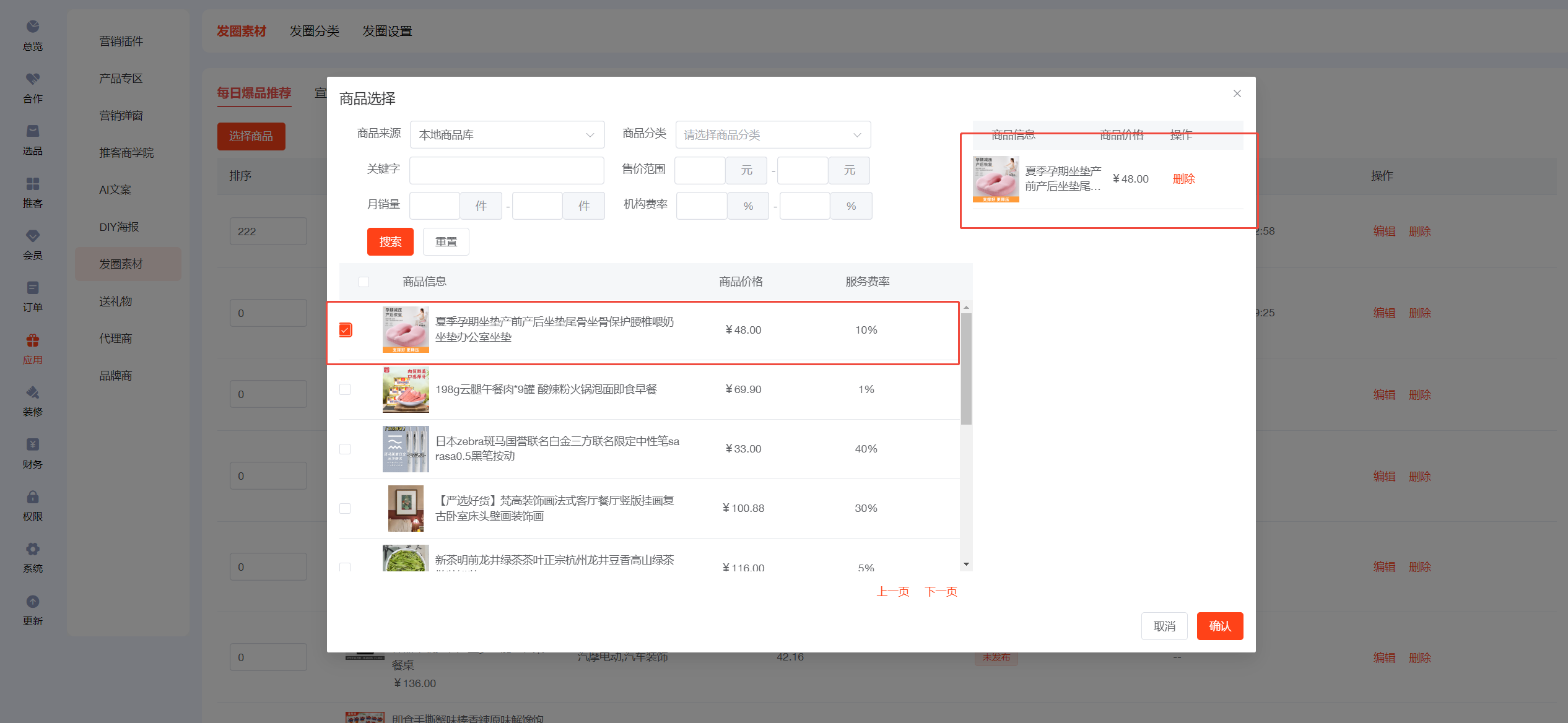Select the 选品 sidebar icon

(33, 131)
